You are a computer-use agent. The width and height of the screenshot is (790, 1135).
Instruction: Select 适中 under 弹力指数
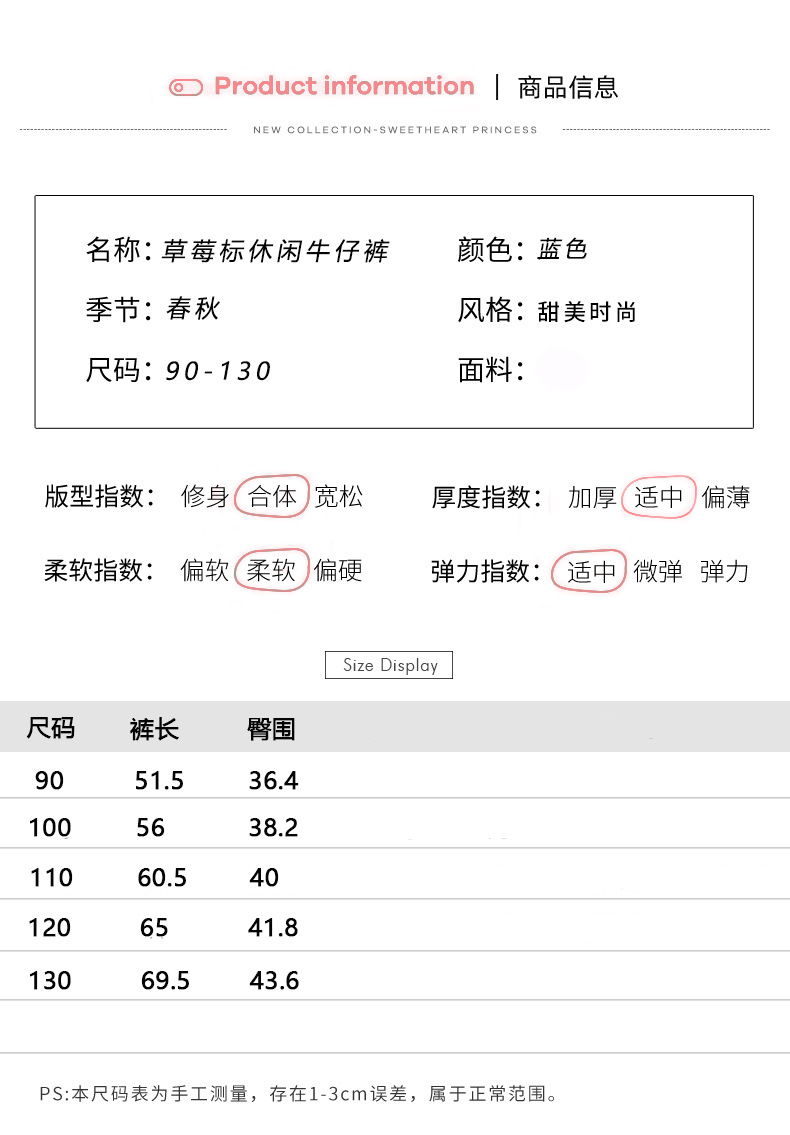pyautogui.click(x=591, y=571)
